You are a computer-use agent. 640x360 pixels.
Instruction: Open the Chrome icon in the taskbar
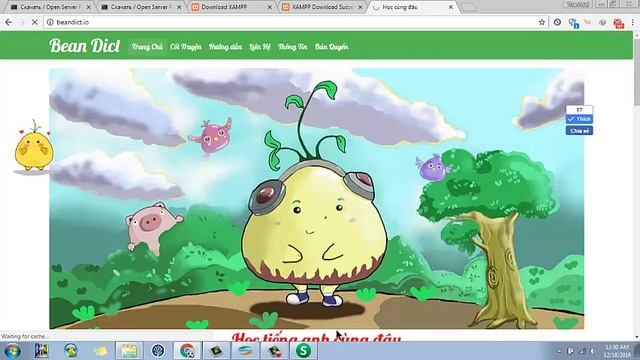click(x=187, y=351)
